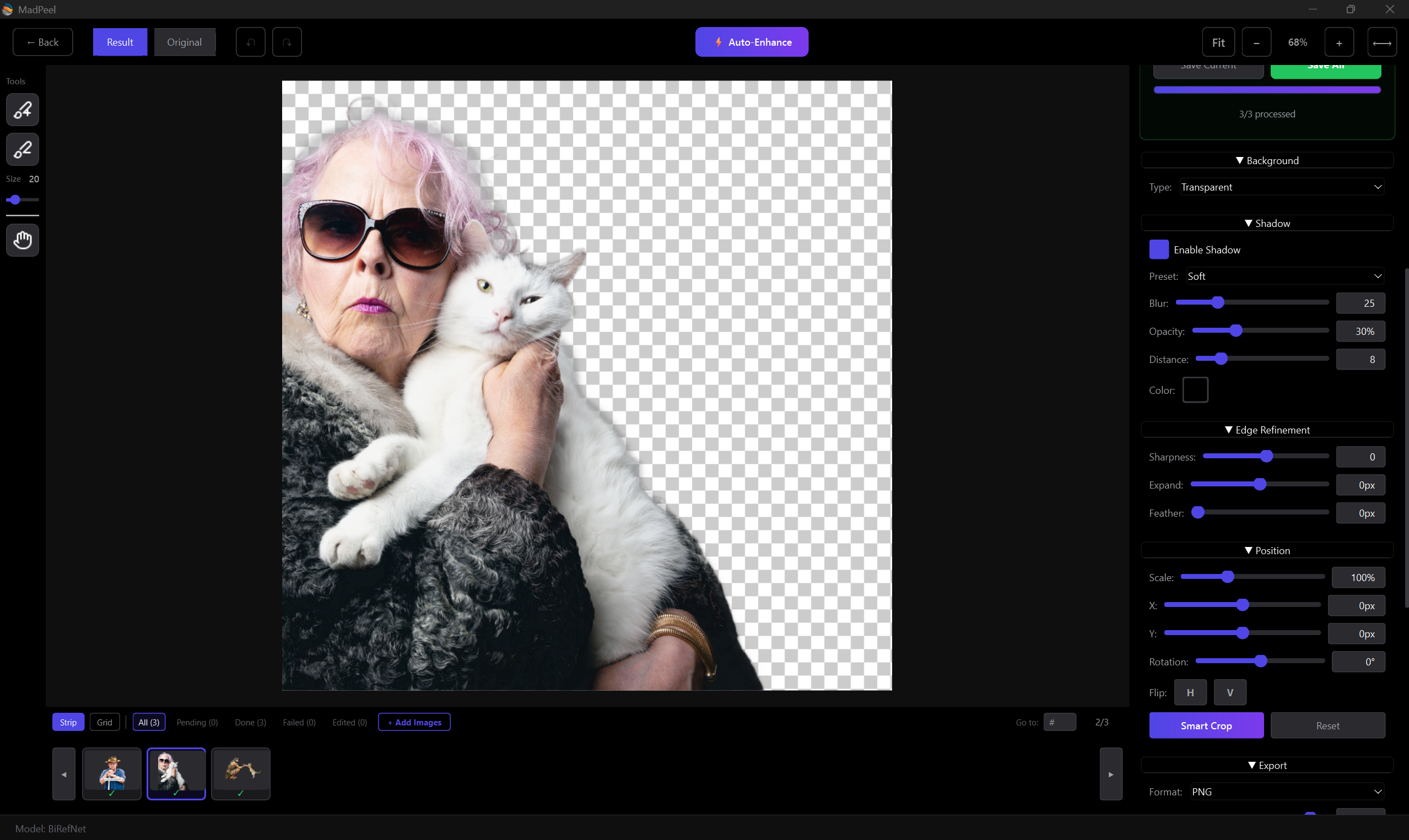This screenshot has width=1409, height=840.
Task: Flip the image vertically
Action: [x=1229, y=692]
